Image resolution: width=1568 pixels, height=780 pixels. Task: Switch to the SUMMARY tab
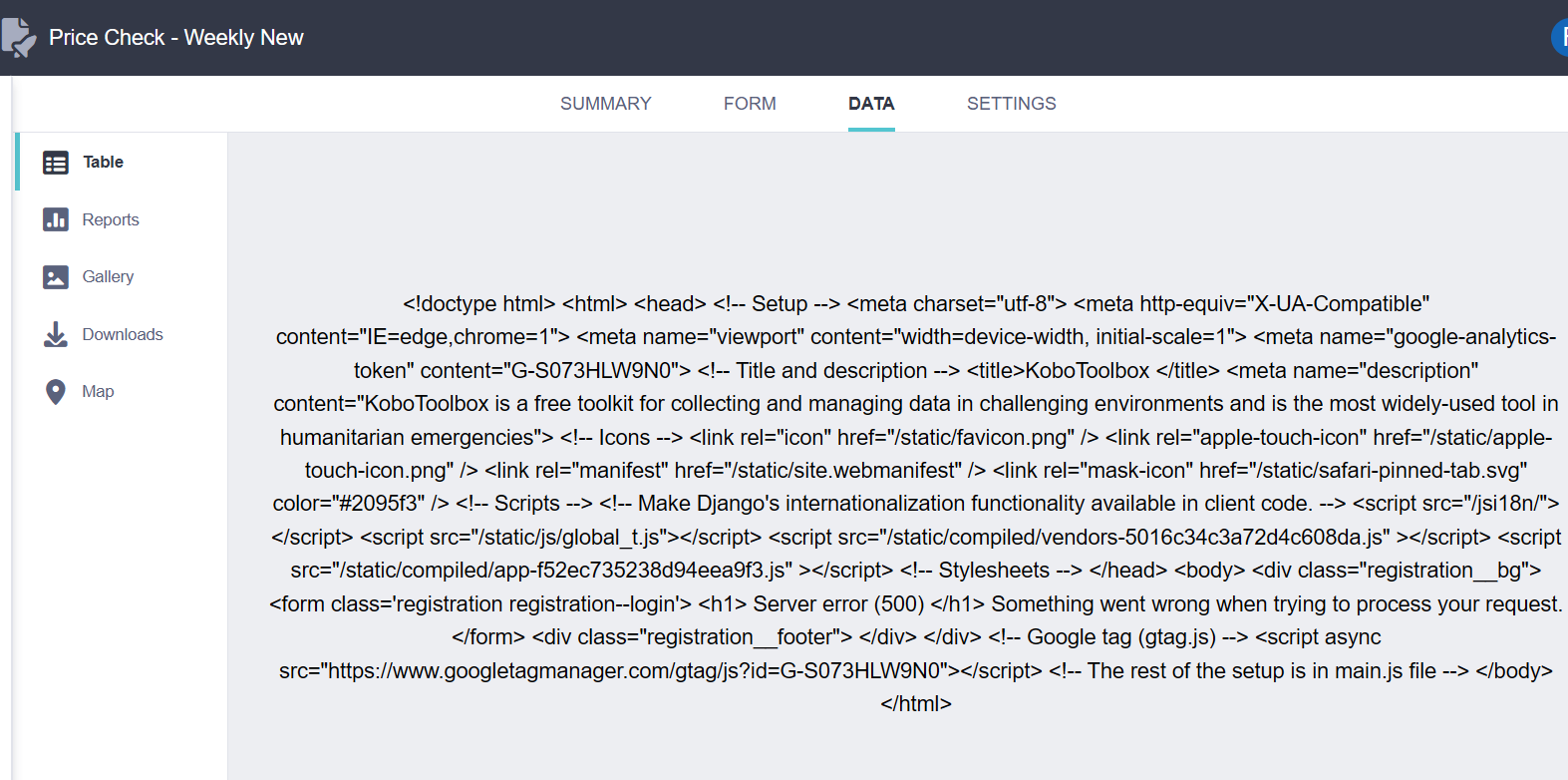(605, 104)
